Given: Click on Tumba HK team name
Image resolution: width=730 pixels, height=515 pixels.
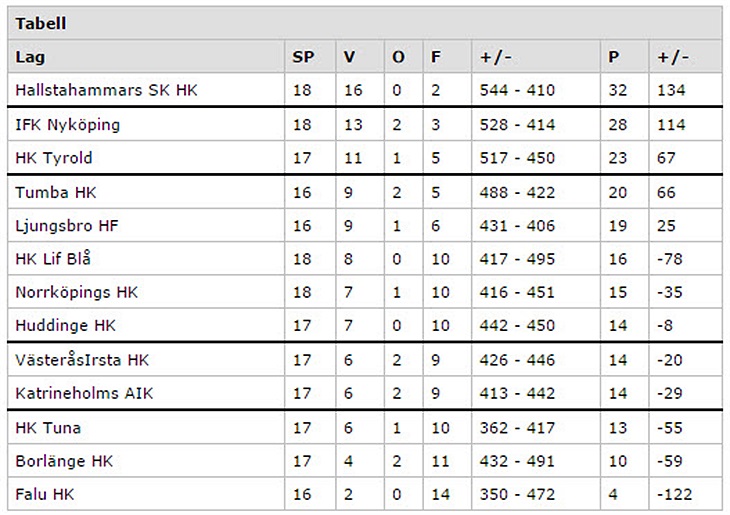Looking at the screenshot, I should pos(56,192).
